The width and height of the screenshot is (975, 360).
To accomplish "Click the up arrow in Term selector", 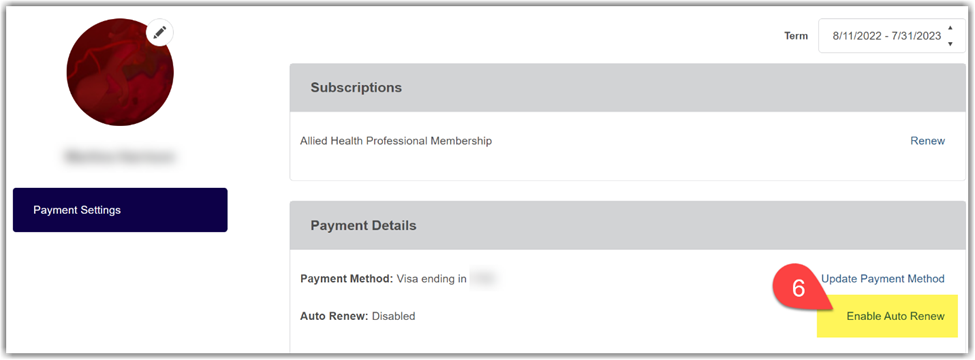I will tap(950, 29).
